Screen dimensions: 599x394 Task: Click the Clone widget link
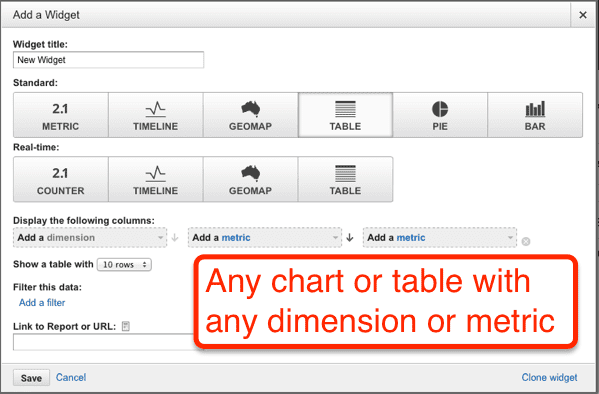click(549, 378)
